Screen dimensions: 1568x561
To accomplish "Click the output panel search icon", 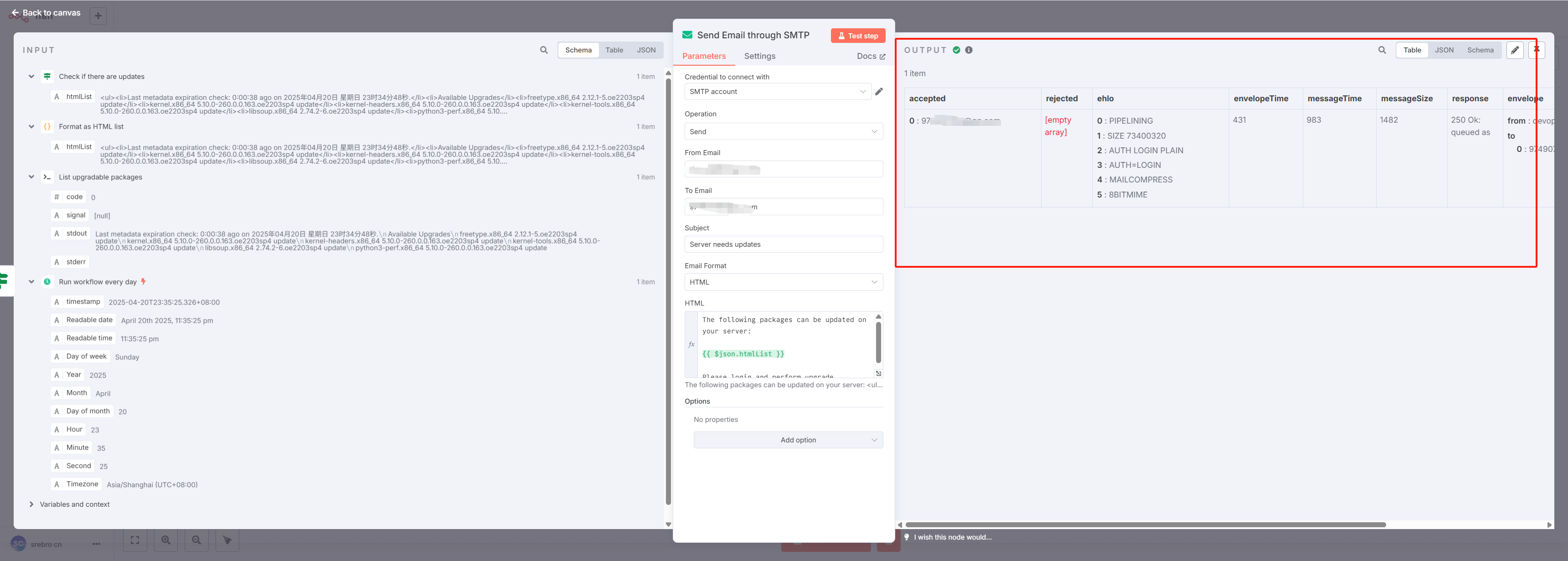I will click(x=1382, y=50).
